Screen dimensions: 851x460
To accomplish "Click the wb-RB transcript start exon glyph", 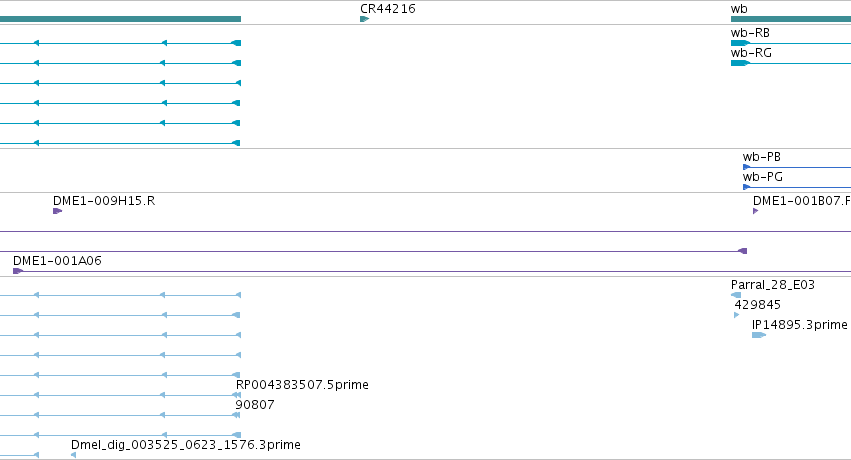I will (x=740, y=43).
